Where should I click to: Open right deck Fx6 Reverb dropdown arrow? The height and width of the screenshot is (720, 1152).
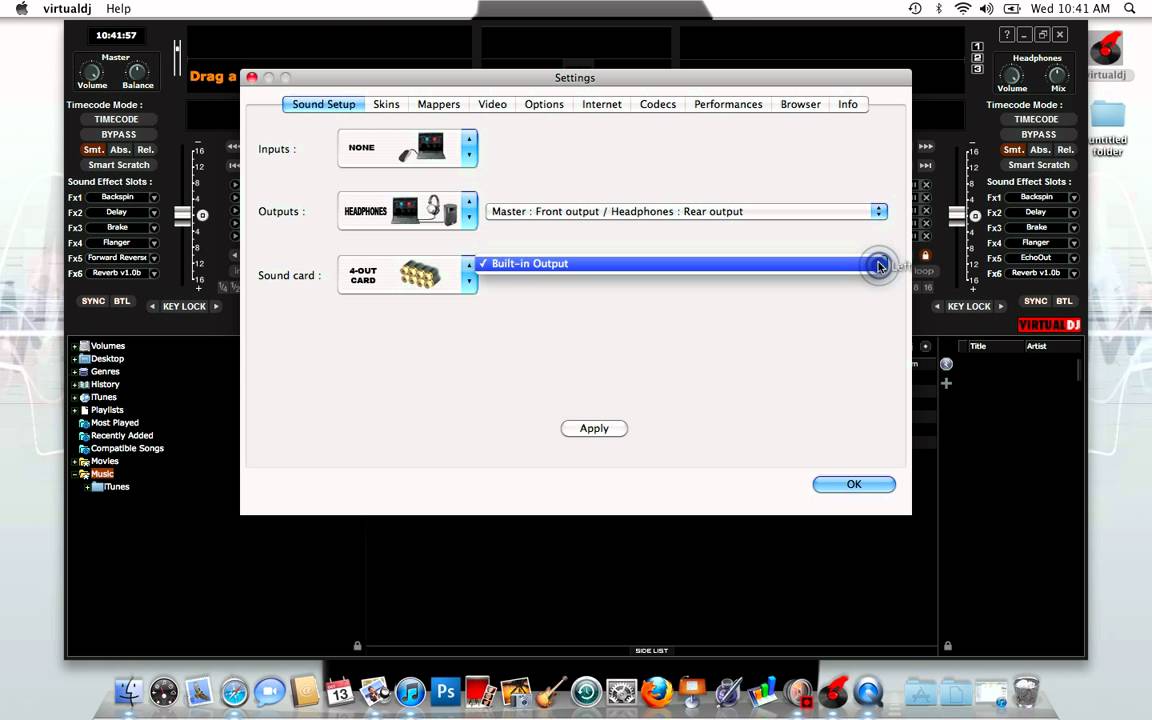click(1074, 273)
